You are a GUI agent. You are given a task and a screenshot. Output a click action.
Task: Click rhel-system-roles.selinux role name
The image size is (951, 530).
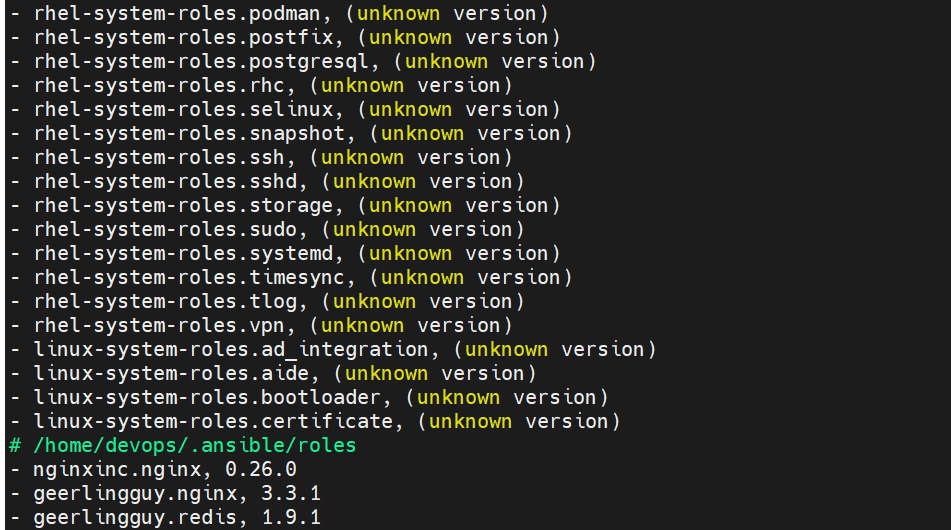point(183,110)
